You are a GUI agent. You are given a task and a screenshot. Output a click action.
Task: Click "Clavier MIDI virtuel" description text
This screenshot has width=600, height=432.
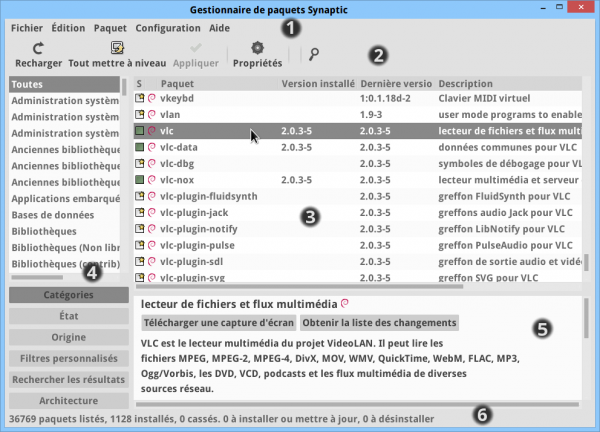point(484,98)
